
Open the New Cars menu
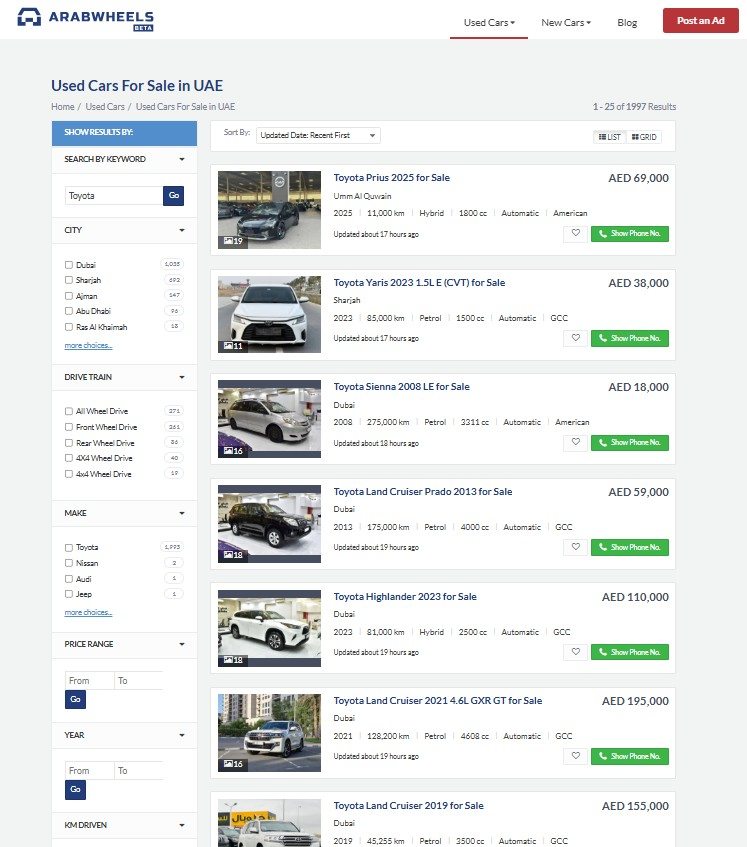(x=566, y=22)
